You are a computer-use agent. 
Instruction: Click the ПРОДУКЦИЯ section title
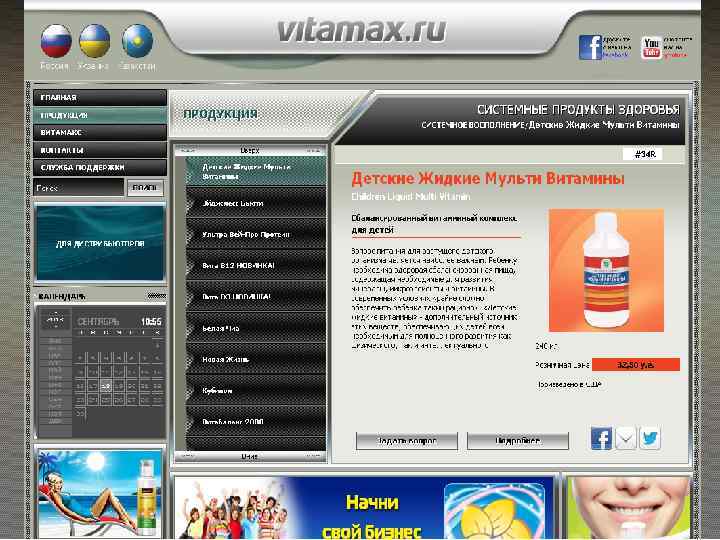(x=220, y=114)
